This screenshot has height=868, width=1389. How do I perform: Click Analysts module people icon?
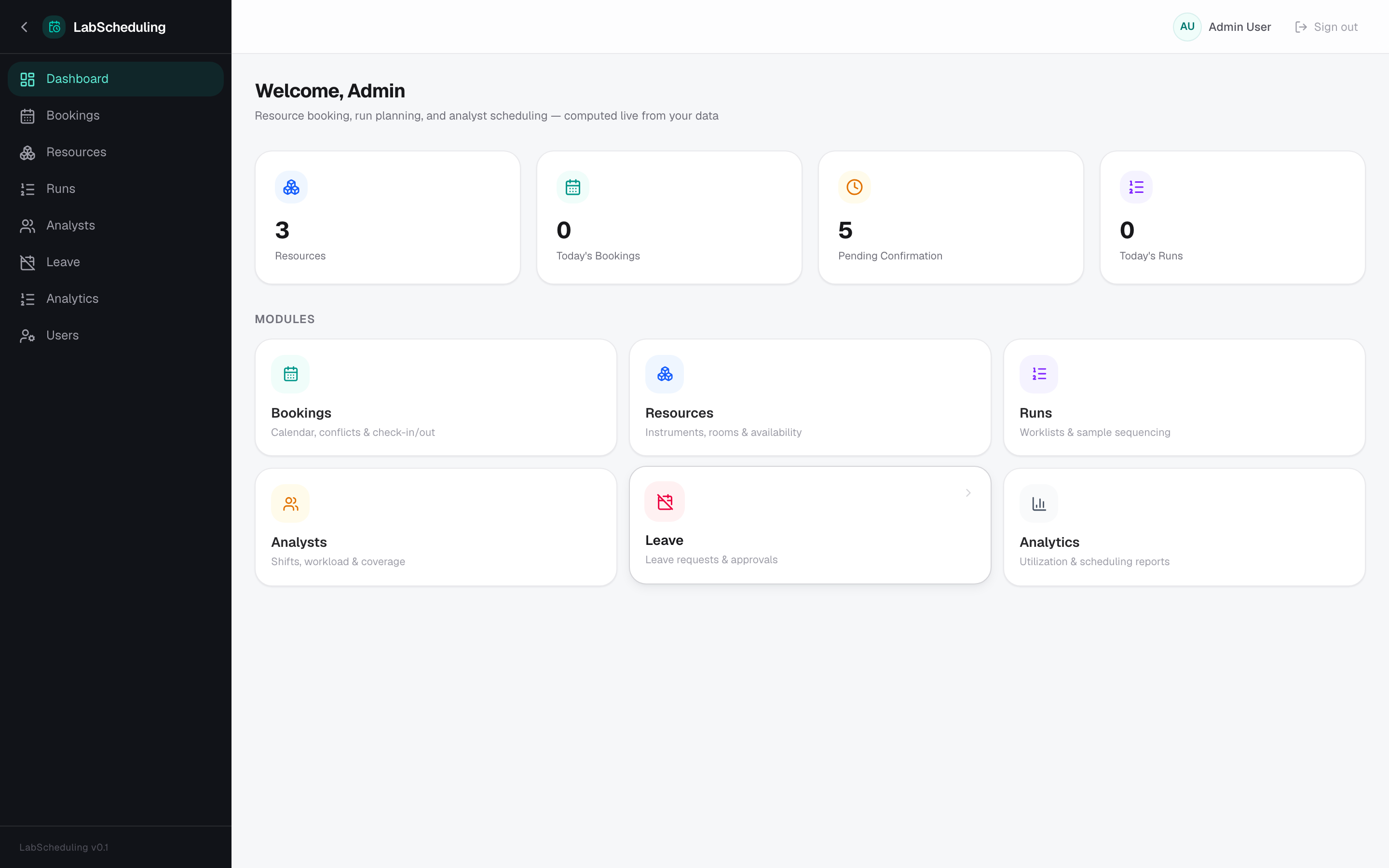[290, 504]
